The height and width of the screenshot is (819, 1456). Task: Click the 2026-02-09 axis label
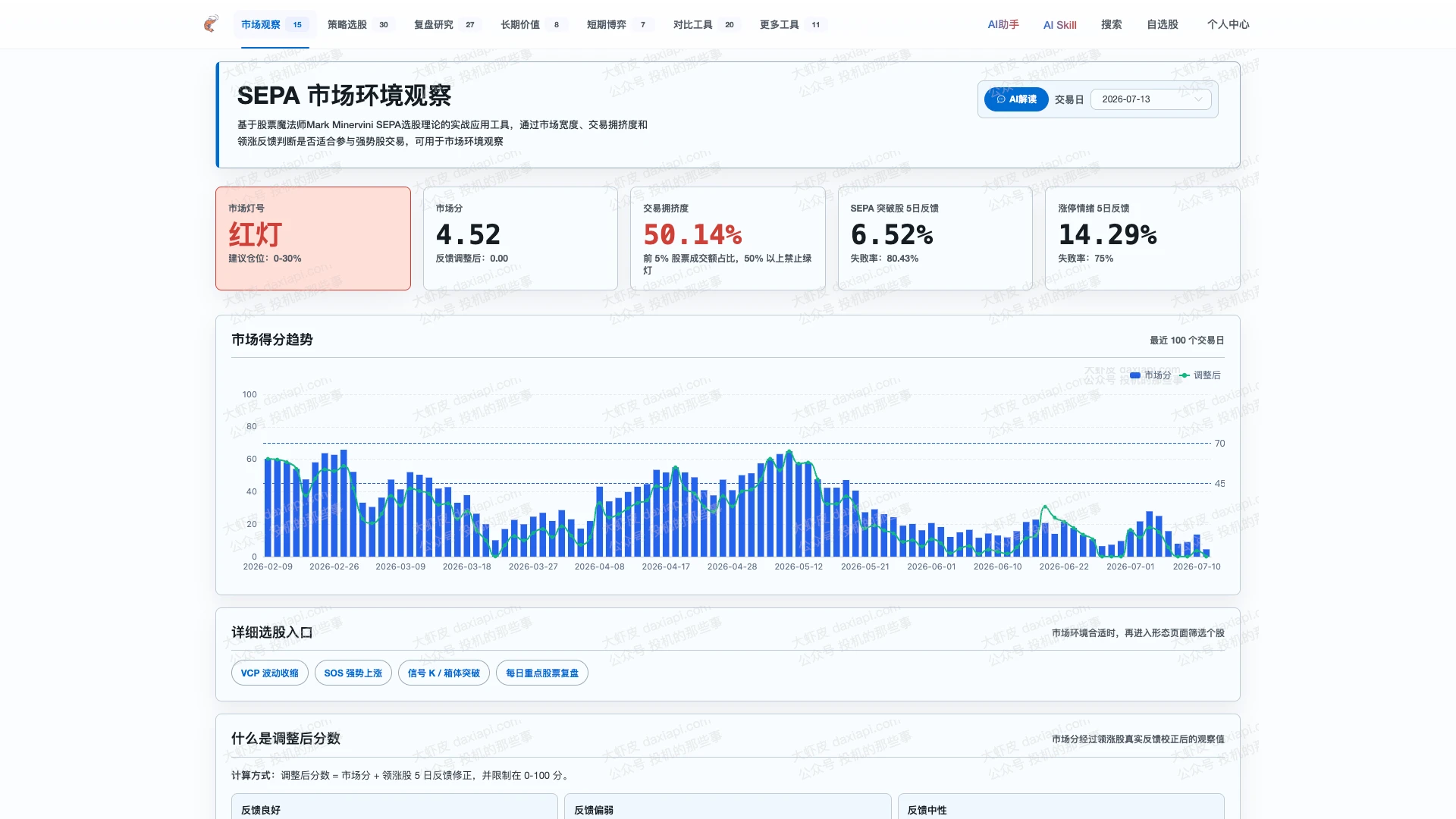[268, 566]
